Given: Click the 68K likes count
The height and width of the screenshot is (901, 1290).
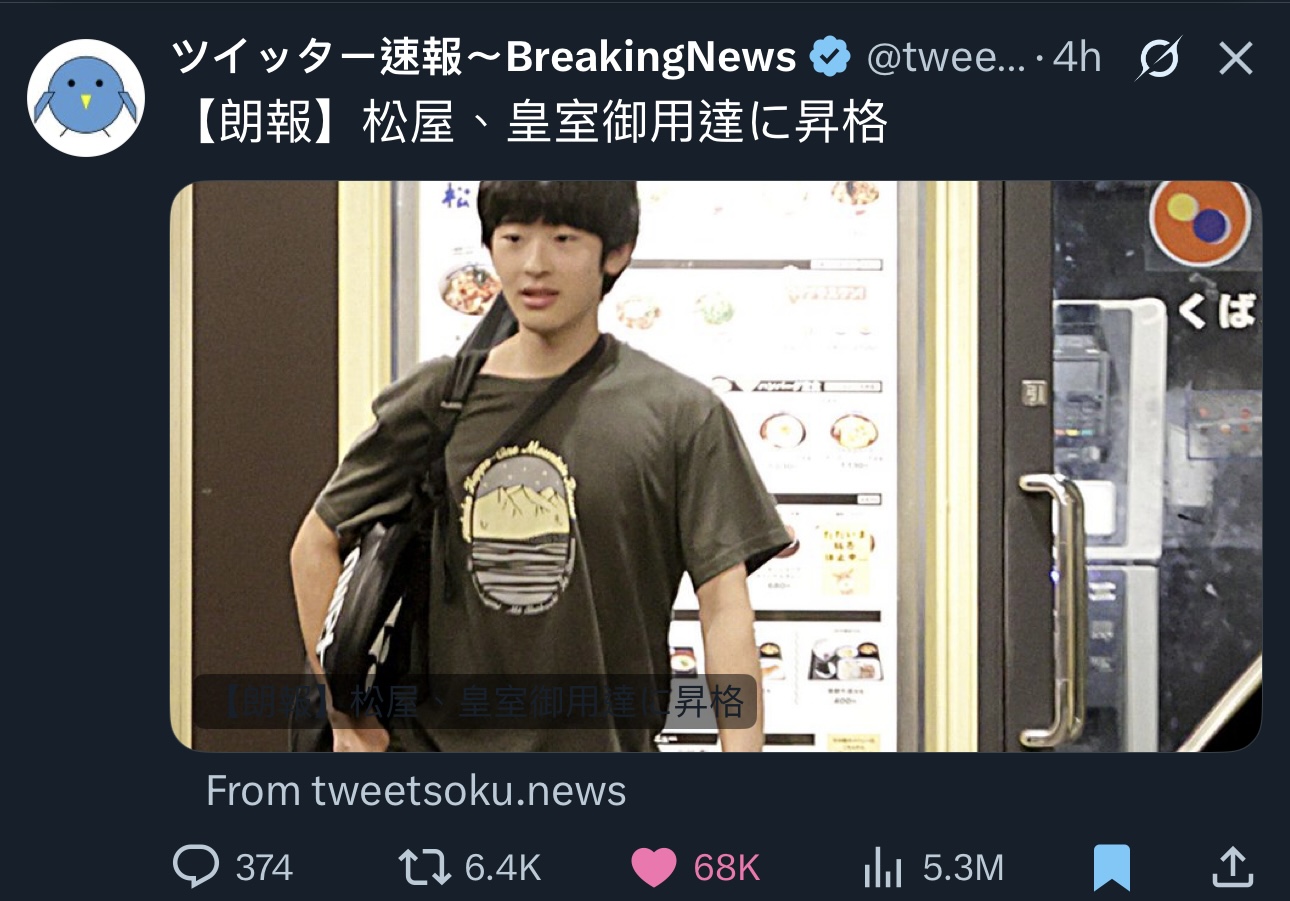Looking at the screenshot, I should coord(727,868).
